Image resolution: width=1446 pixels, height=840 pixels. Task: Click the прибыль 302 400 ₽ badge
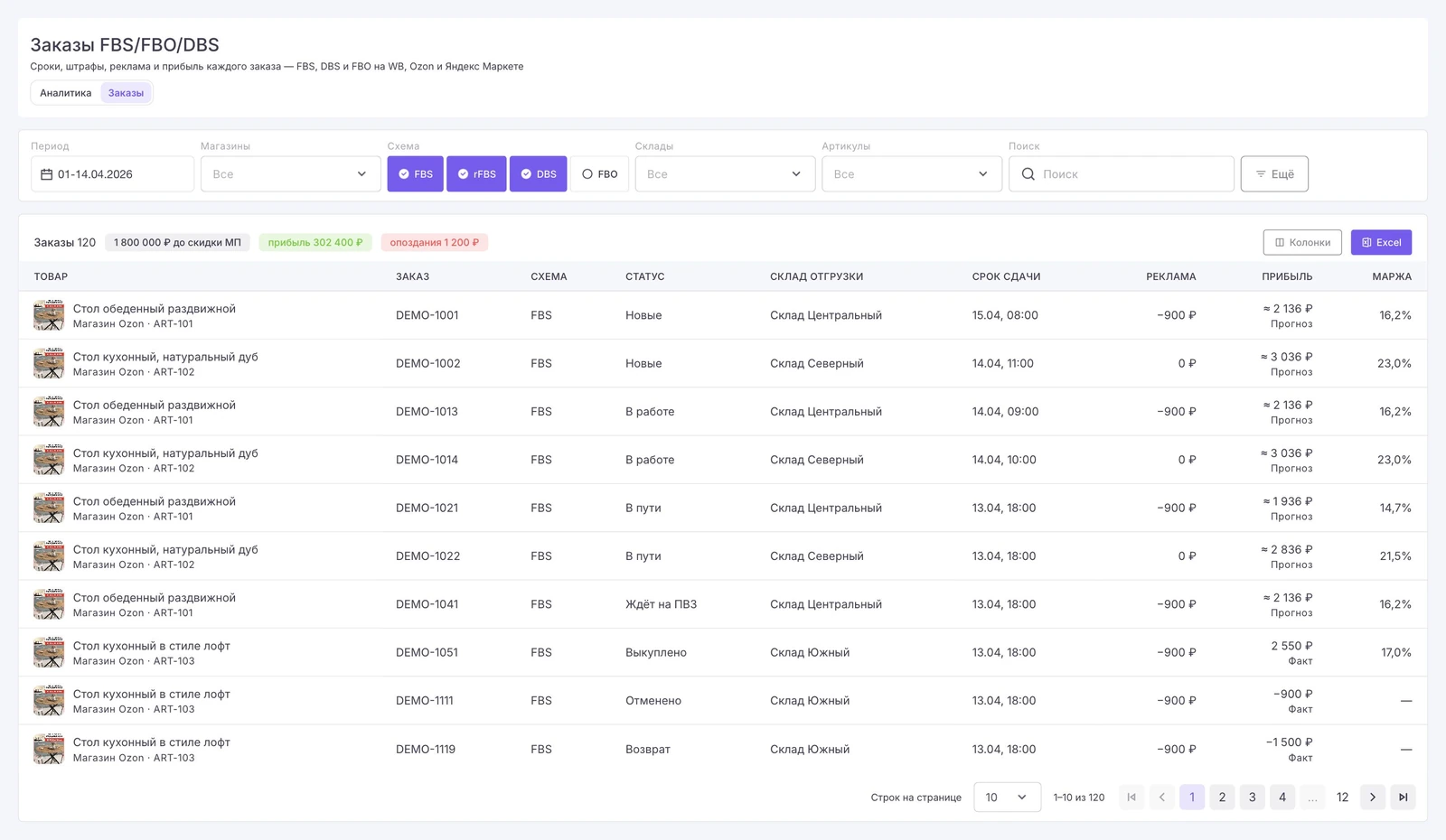[x=315, y=242]
